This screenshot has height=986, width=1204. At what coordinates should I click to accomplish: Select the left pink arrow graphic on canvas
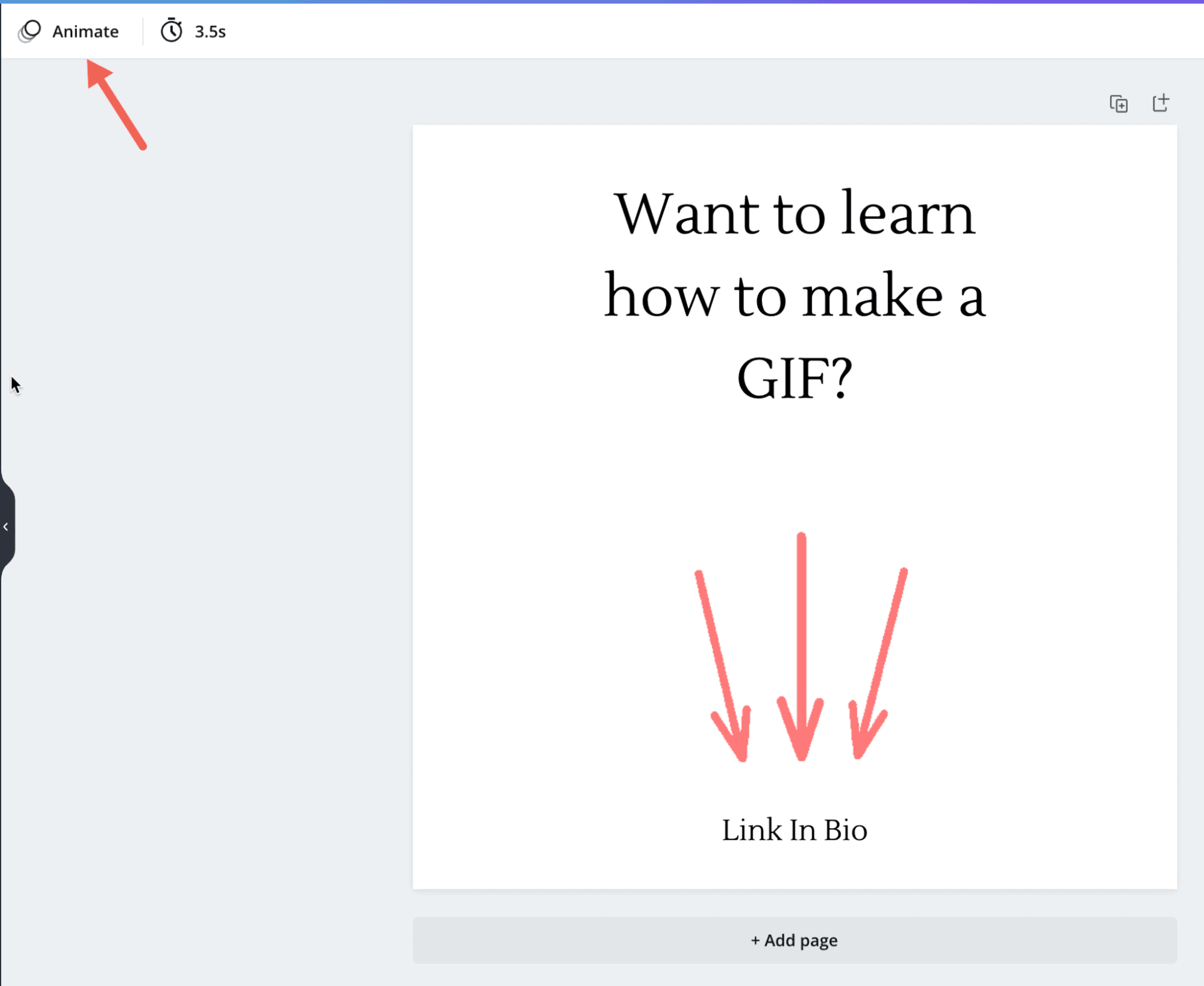(723, 665)
